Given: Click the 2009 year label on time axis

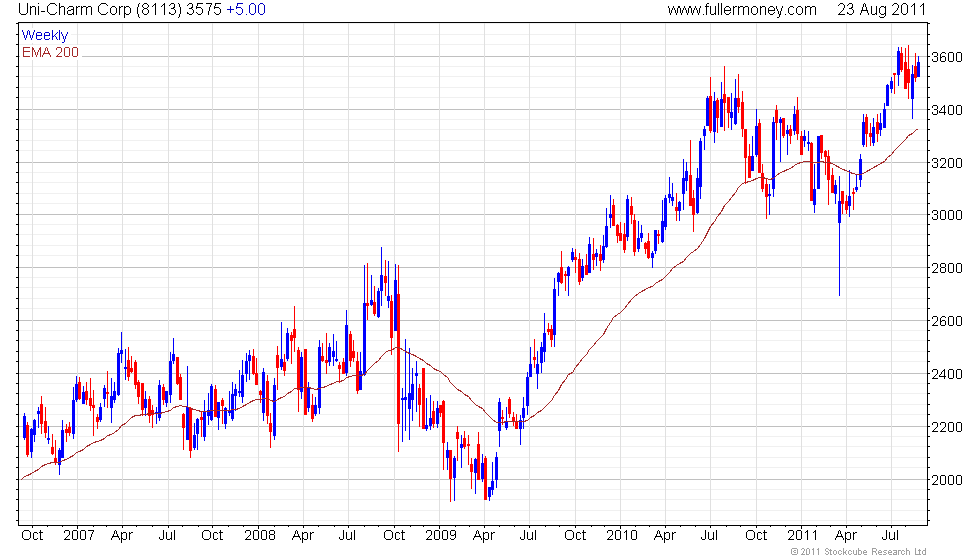Looking at the screenshot, I should click(x=441, y=536).
